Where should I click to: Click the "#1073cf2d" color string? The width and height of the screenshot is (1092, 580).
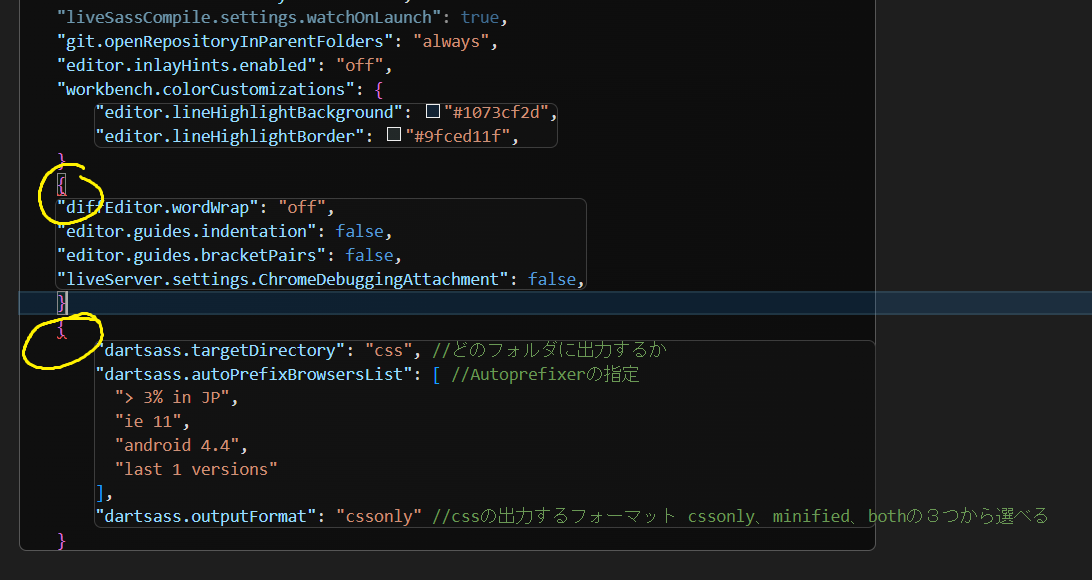[x=497, y=112]
